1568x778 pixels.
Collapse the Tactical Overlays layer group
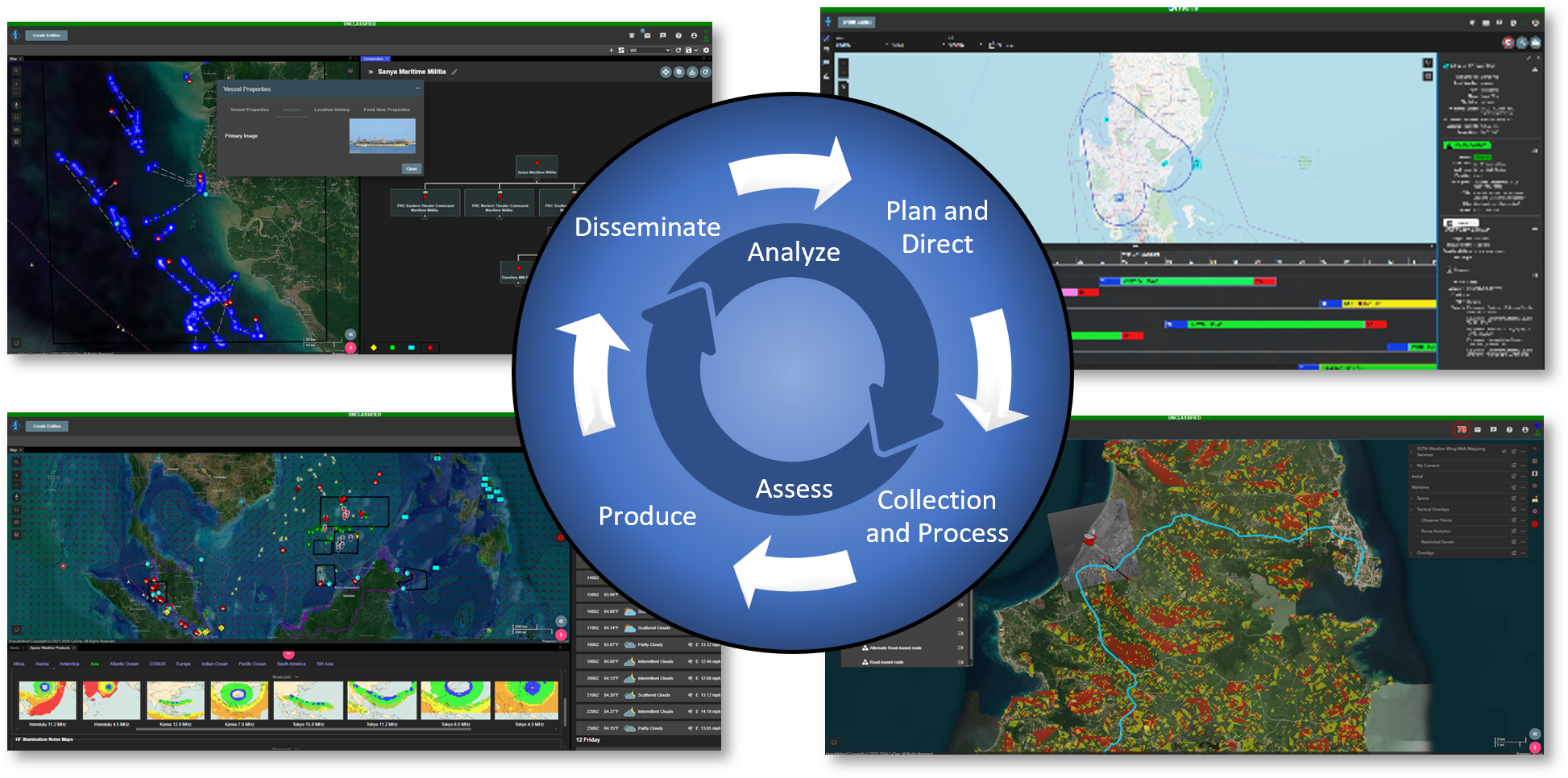click(1412, 509)
